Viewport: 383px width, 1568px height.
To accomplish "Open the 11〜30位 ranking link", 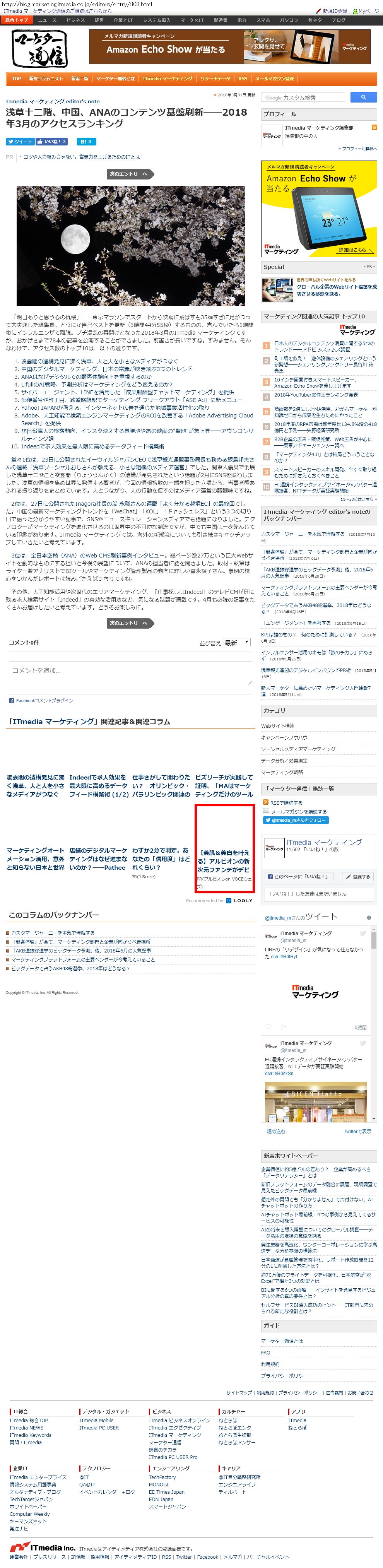I will click(358, 499).
